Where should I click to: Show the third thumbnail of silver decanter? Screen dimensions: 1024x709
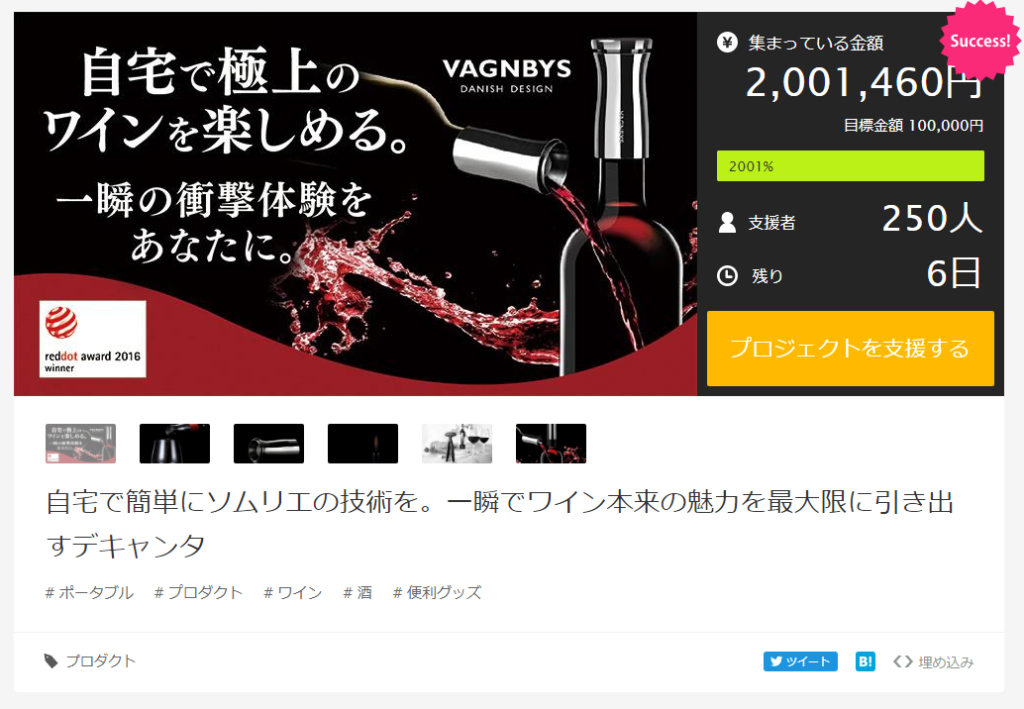pos(268,443)
